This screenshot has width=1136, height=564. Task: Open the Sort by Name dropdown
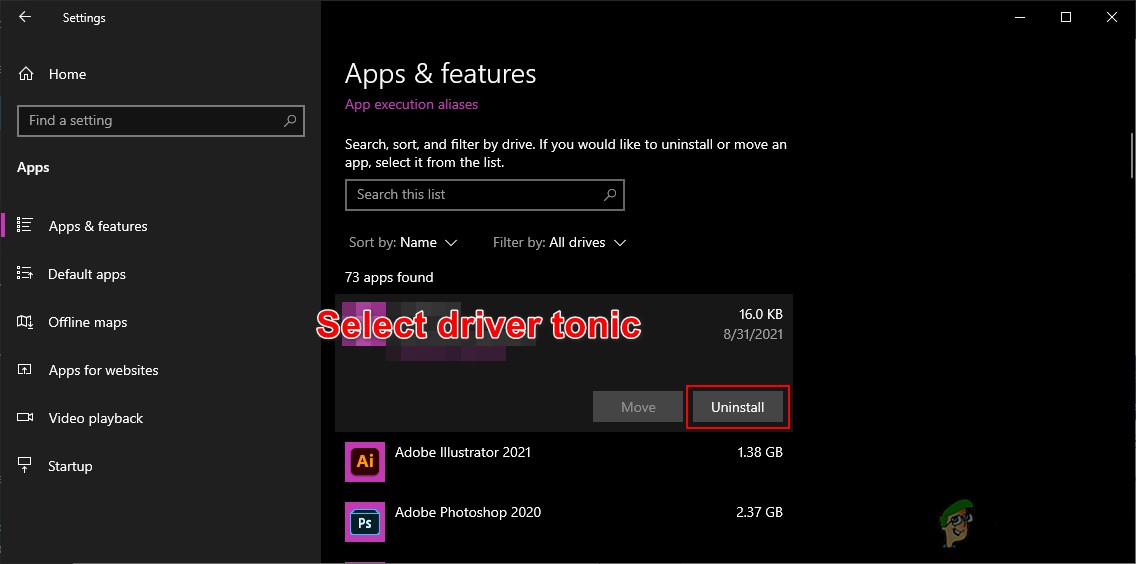click(x=403, y=242)
